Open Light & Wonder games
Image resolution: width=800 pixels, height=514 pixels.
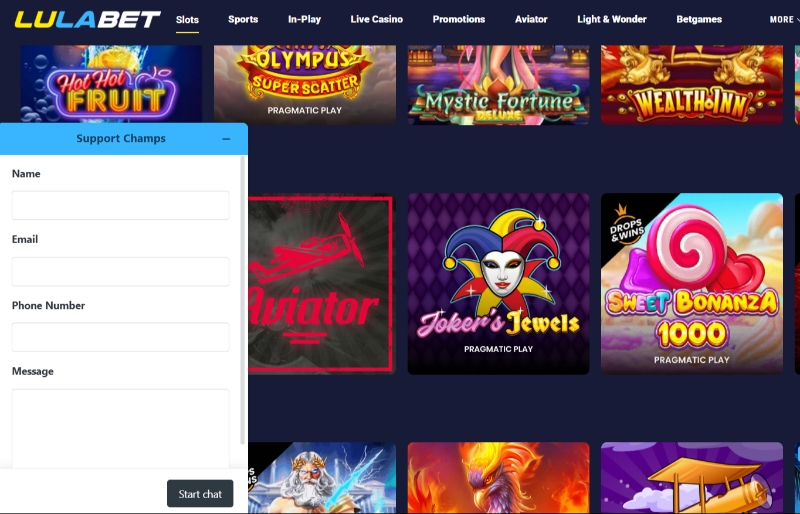[612, 19]
